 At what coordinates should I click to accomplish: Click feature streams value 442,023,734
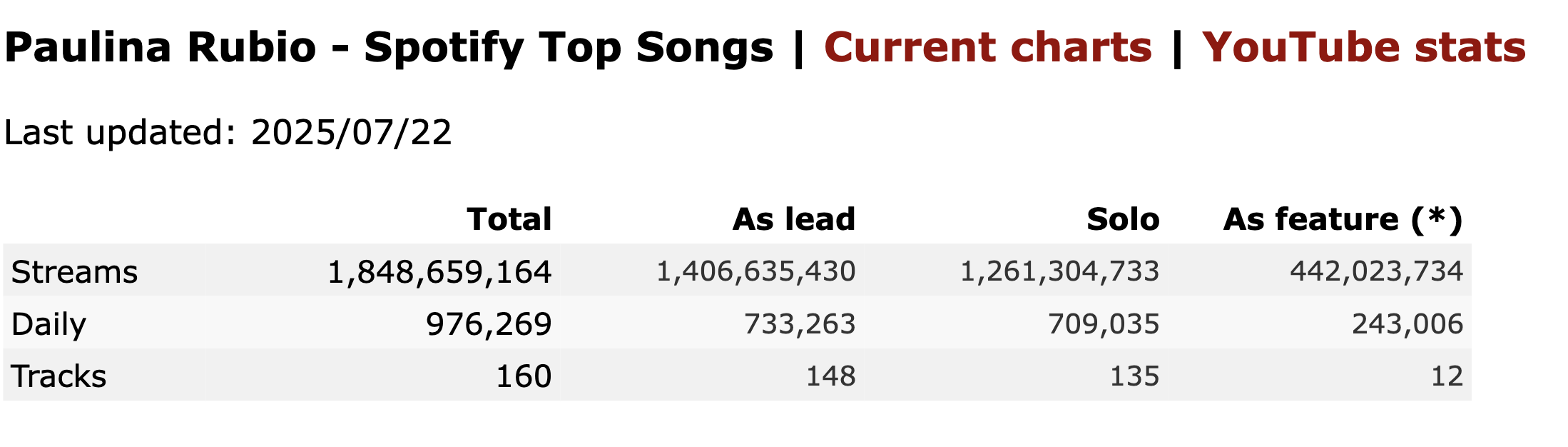[x=1377, y=271]
